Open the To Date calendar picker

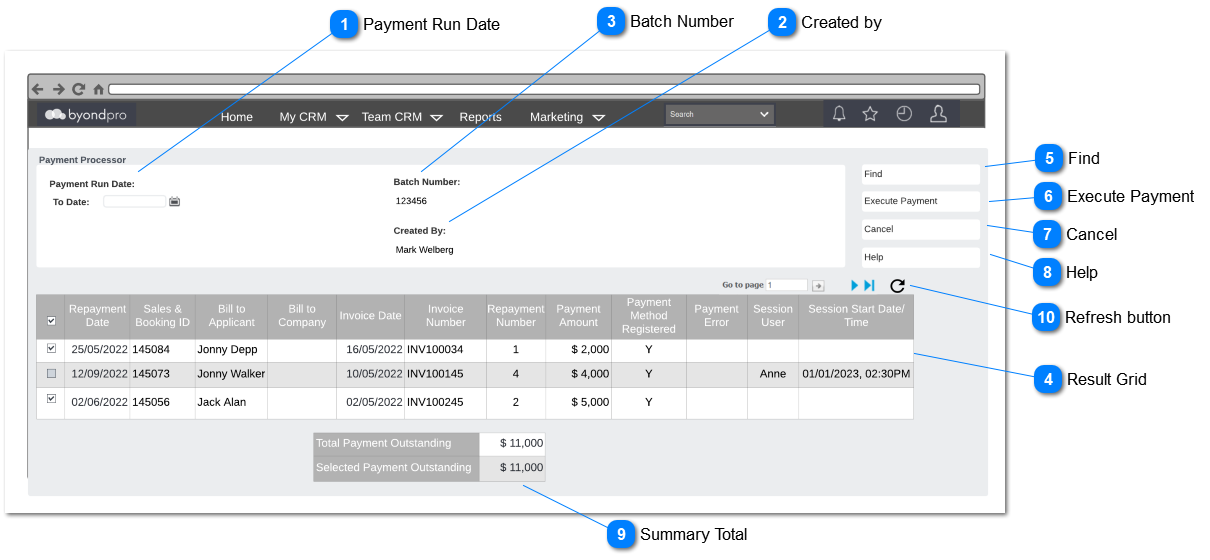174,201
